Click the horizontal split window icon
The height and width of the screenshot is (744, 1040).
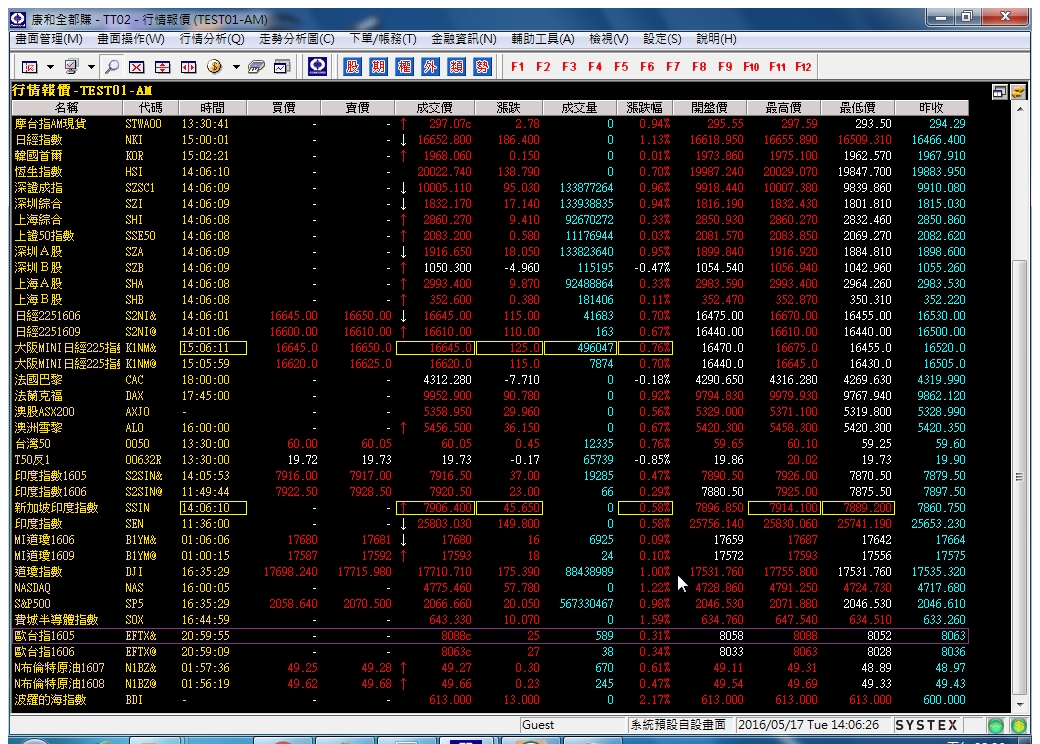[x=188, y=66]
